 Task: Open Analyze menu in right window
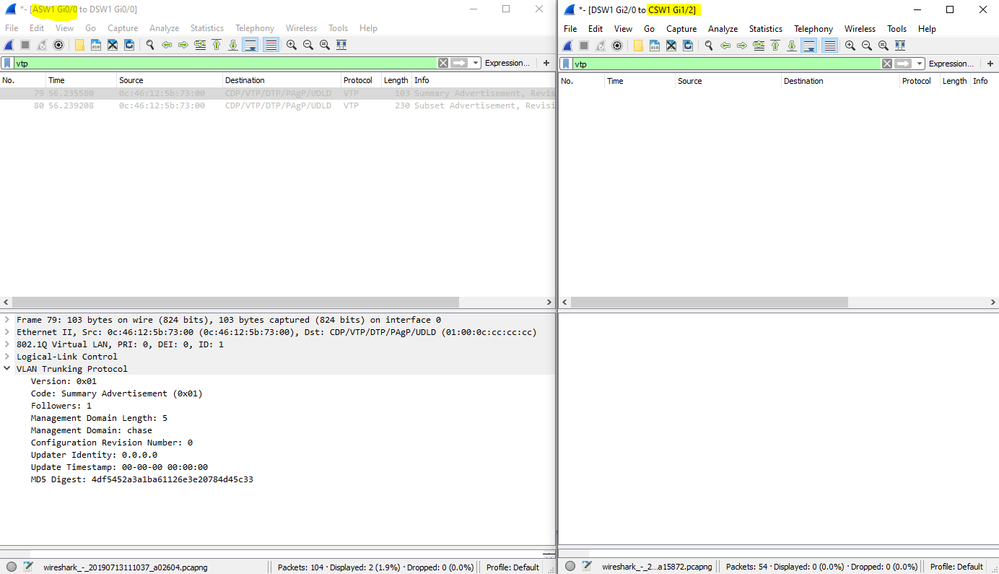722,29
